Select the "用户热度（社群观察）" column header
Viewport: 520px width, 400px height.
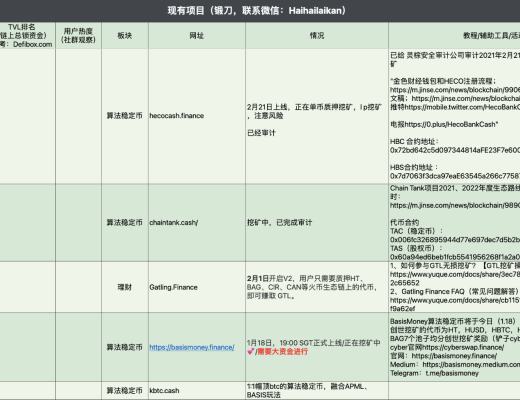[x=78, y=35]
